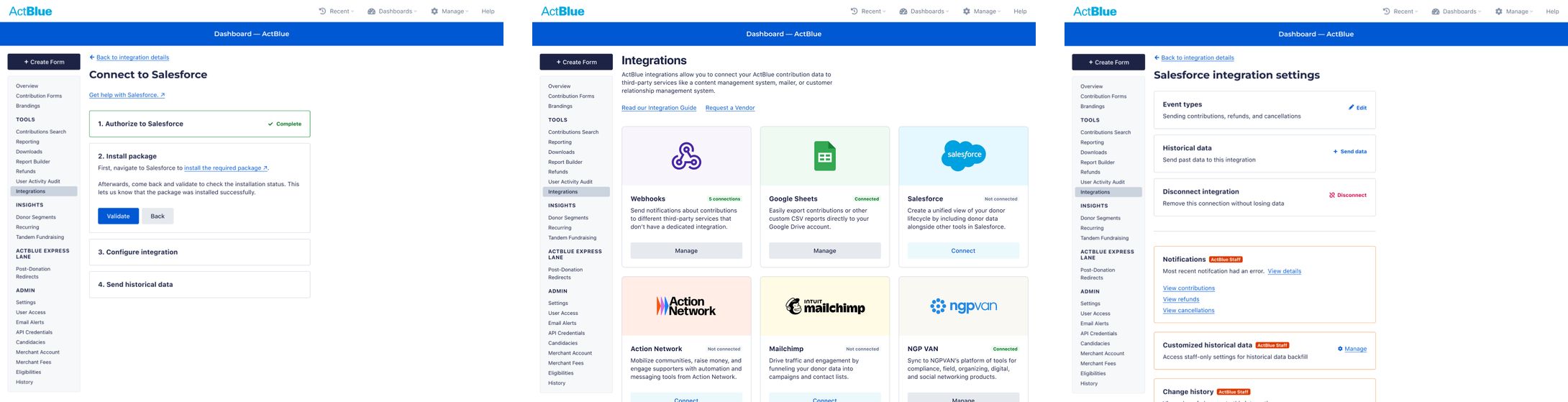The image size is (1568, 402).
Task: Click the Google Sheets card logo
Action: coord(825,156)
